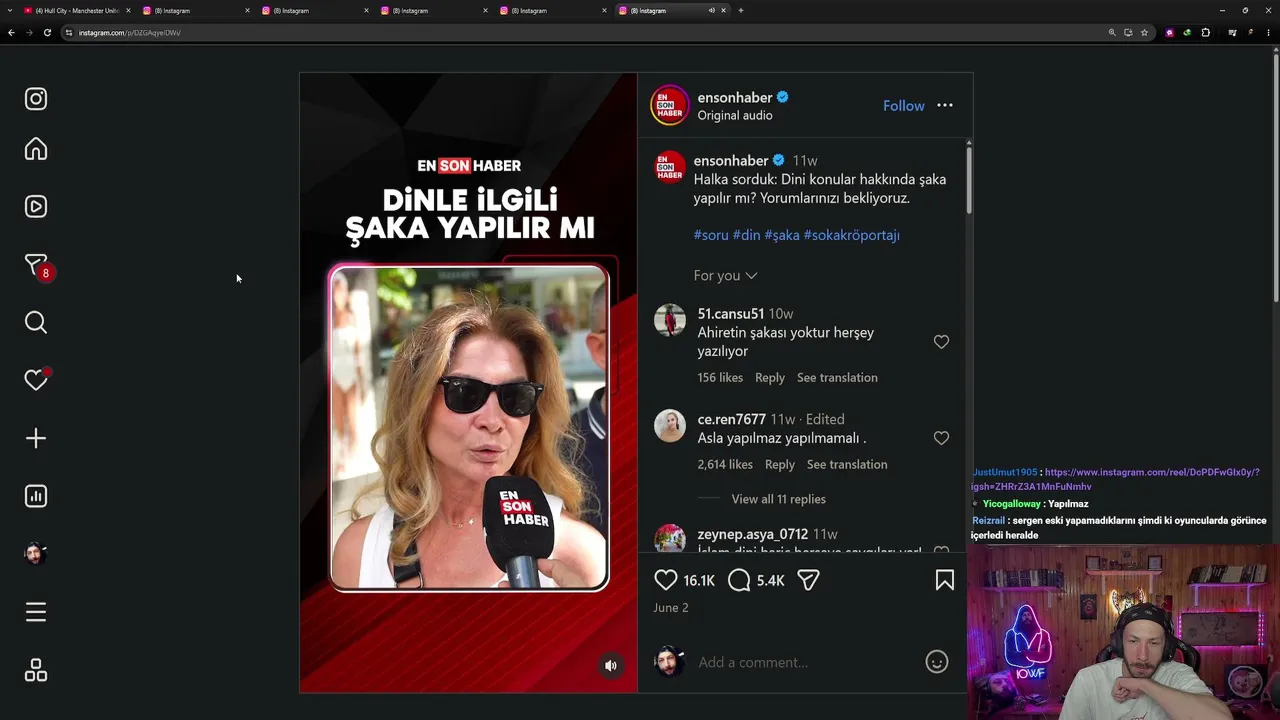Go to Instagram Home feed icon

[36, 149]
